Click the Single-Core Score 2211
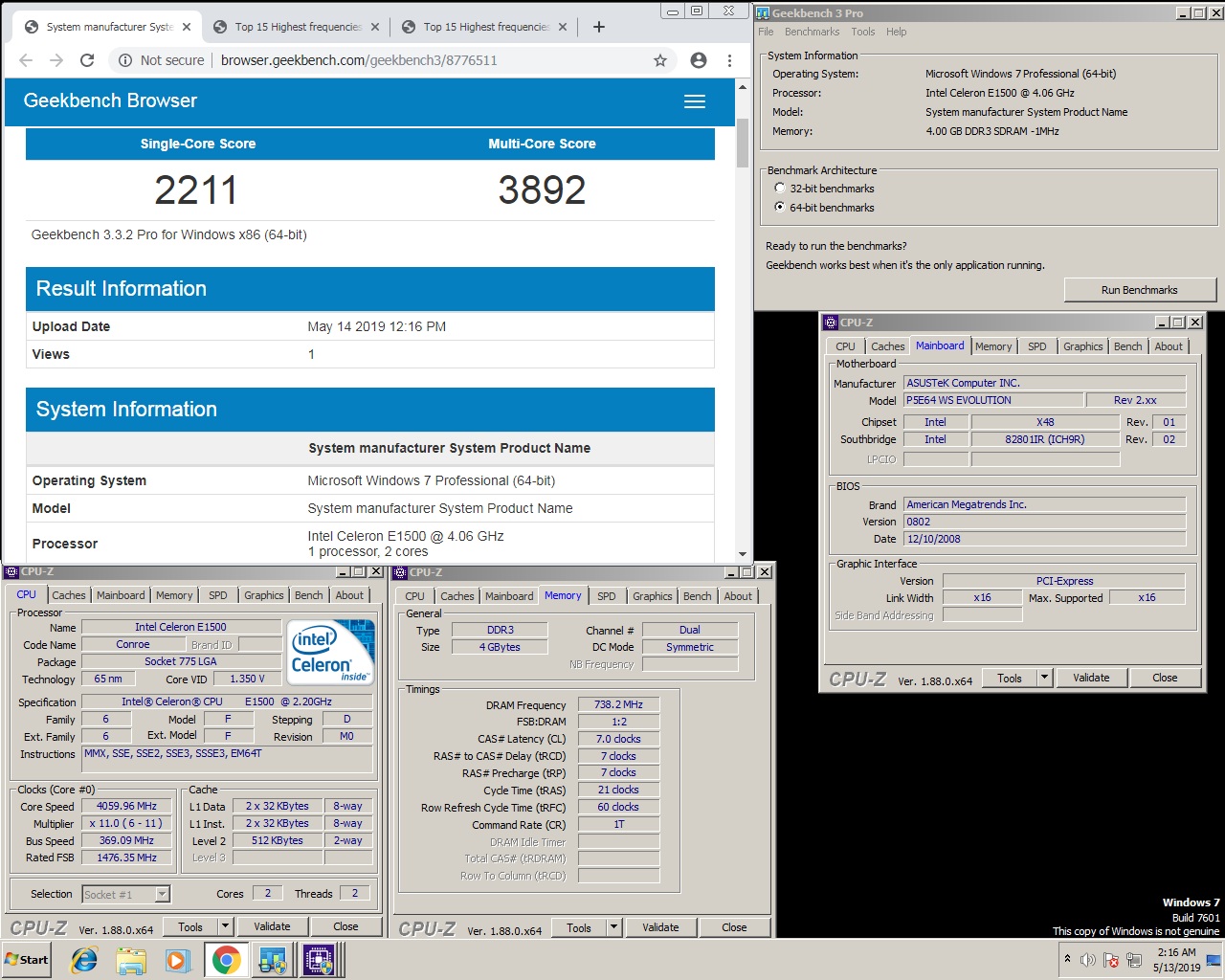 click(x=196, y=189)
